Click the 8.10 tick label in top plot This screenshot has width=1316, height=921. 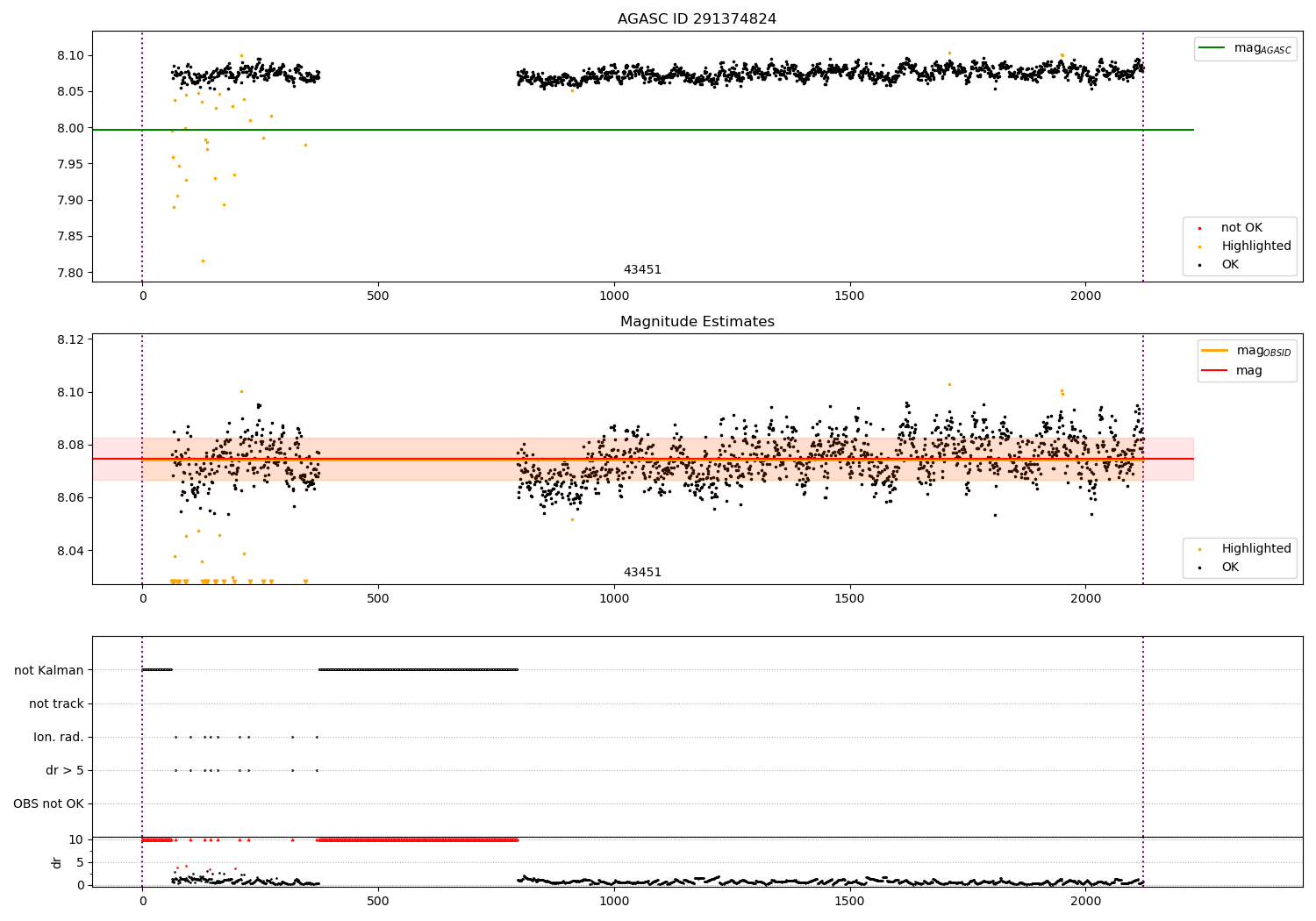pyautogui.click(x=71, y=55)
